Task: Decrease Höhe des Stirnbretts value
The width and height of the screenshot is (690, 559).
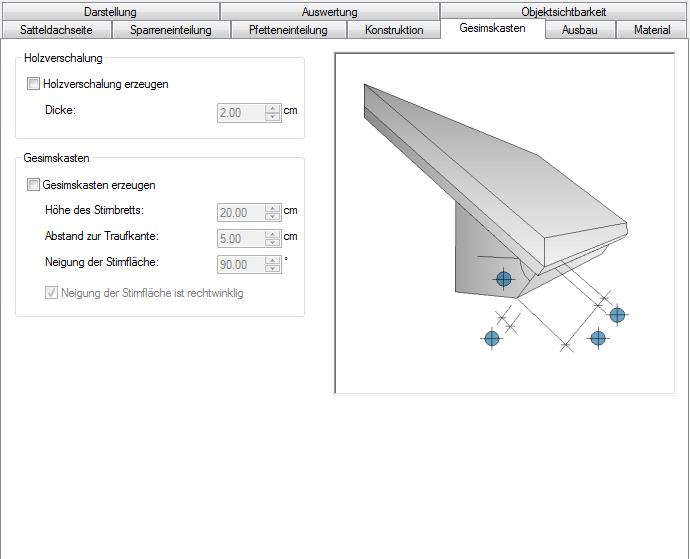Action: pos(273,217)
